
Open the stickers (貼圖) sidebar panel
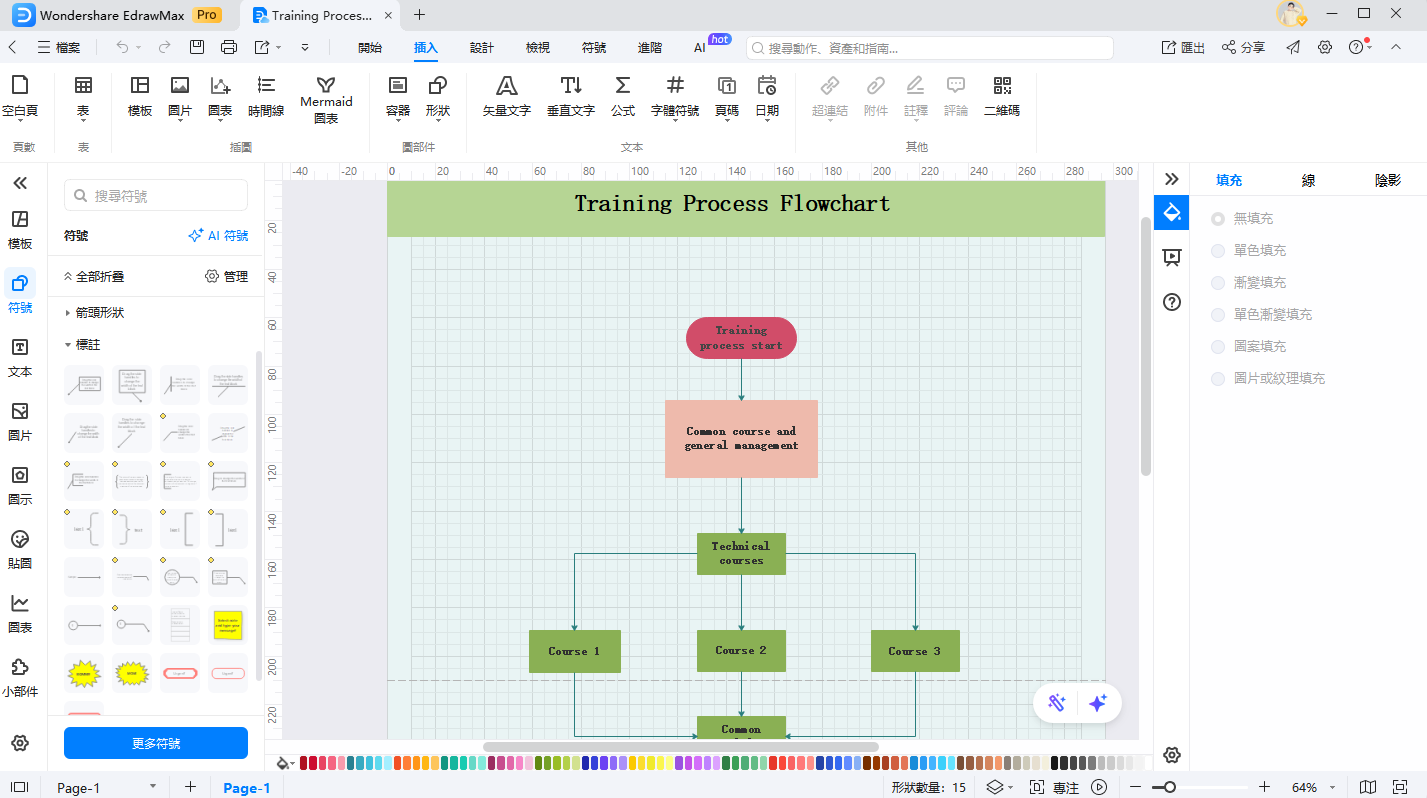tap(20, 549)
